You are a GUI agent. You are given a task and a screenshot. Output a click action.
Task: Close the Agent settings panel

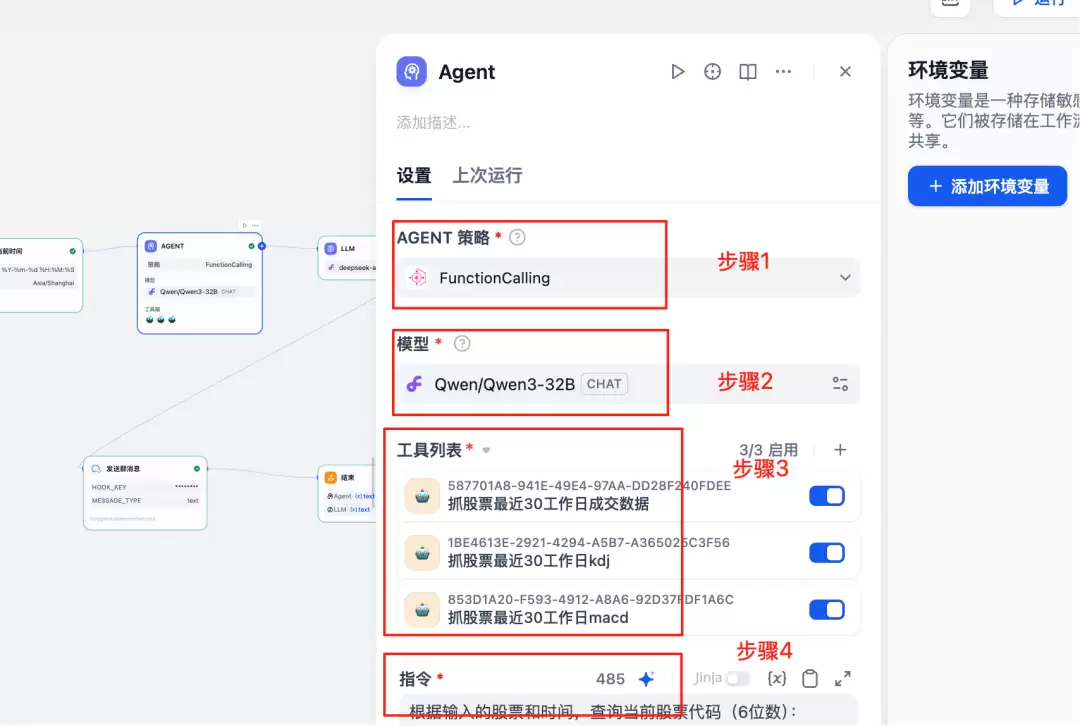(845, 72)
